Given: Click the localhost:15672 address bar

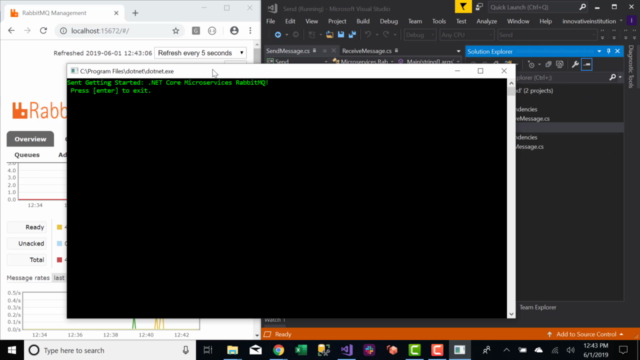Looking at the screenshot, I should pos(120,31).
